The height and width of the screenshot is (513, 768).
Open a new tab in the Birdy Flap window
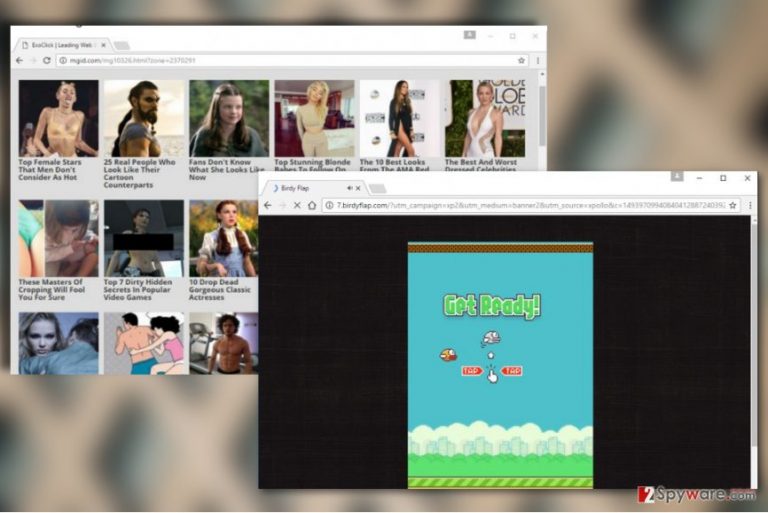click(377, 189)
